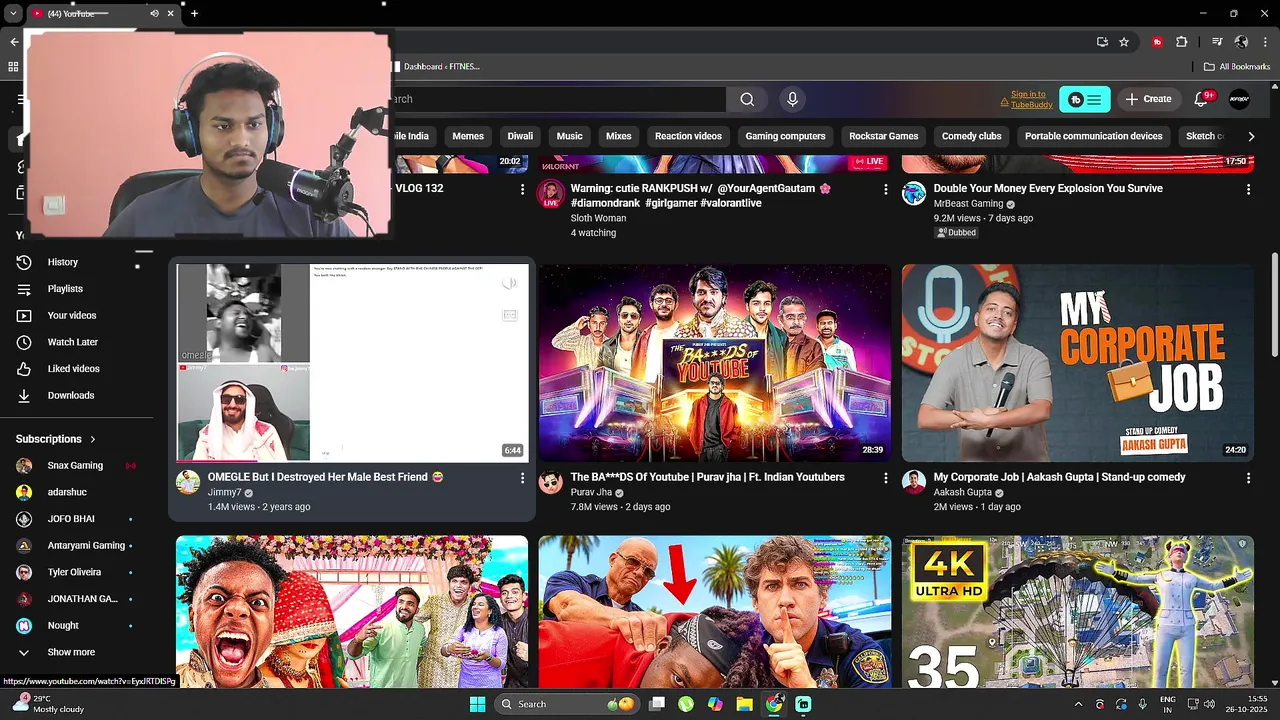This screenshot has height=720, width=1280.
Task: Open Chrome profile avatar
Action: [x=1241, y=42]
